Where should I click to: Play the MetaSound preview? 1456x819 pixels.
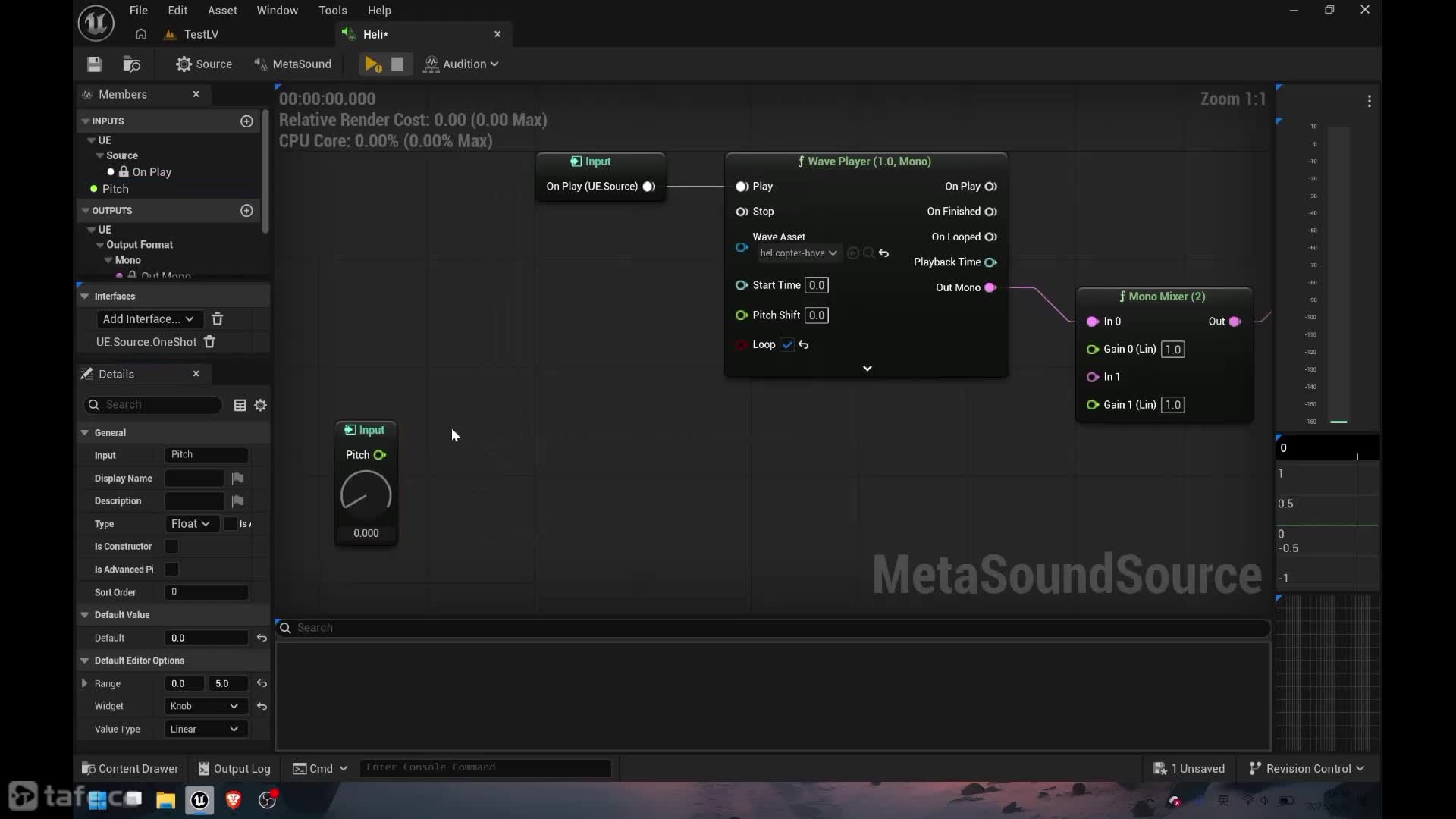(x=373, y=64)
